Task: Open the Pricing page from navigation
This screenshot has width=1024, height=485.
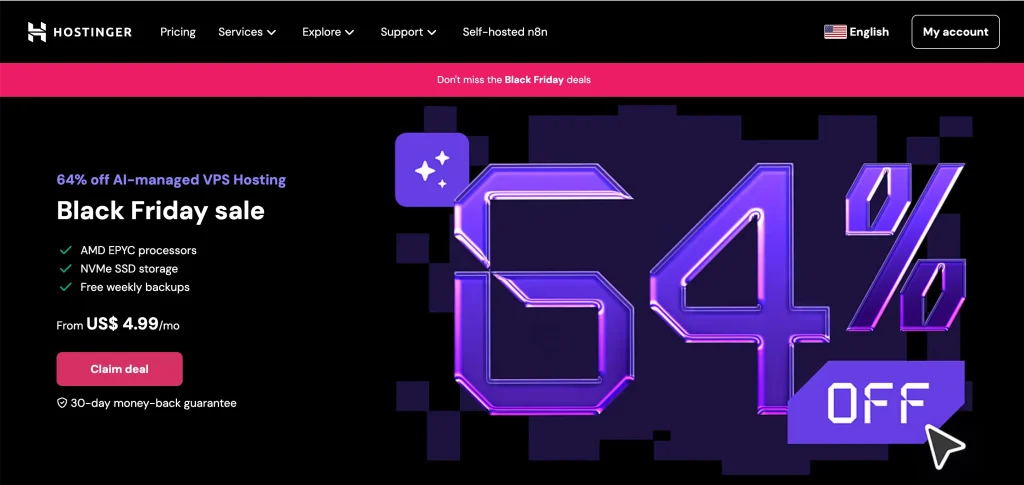Action: [x=178, y=32]
